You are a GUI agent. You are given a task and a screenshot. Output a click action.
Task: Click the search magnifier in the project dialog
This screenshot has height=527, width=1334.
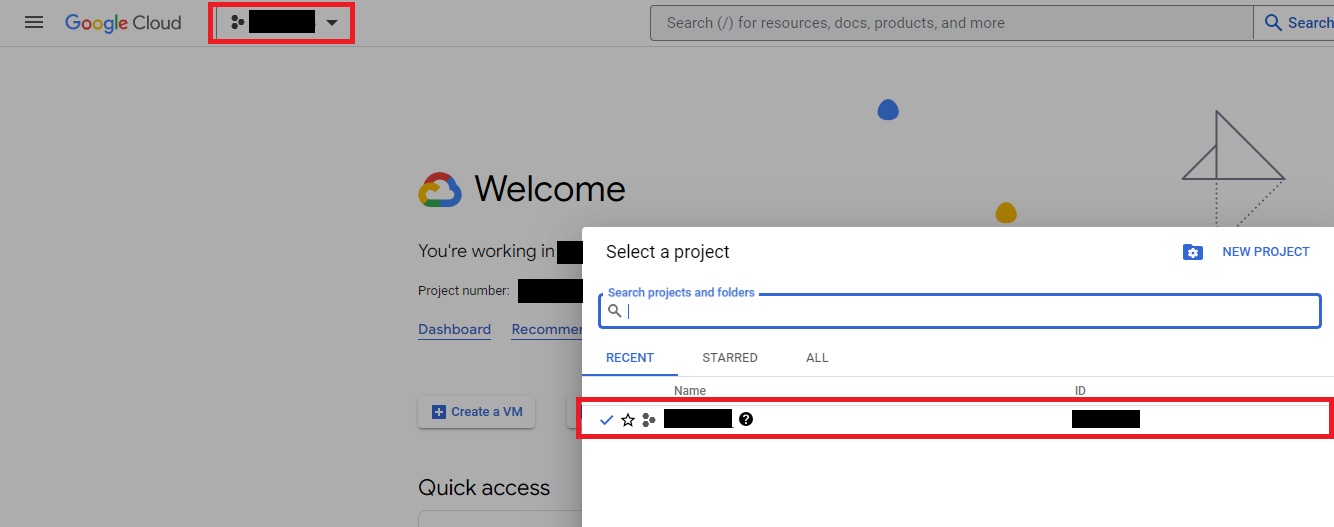click(x=615, y=311)
